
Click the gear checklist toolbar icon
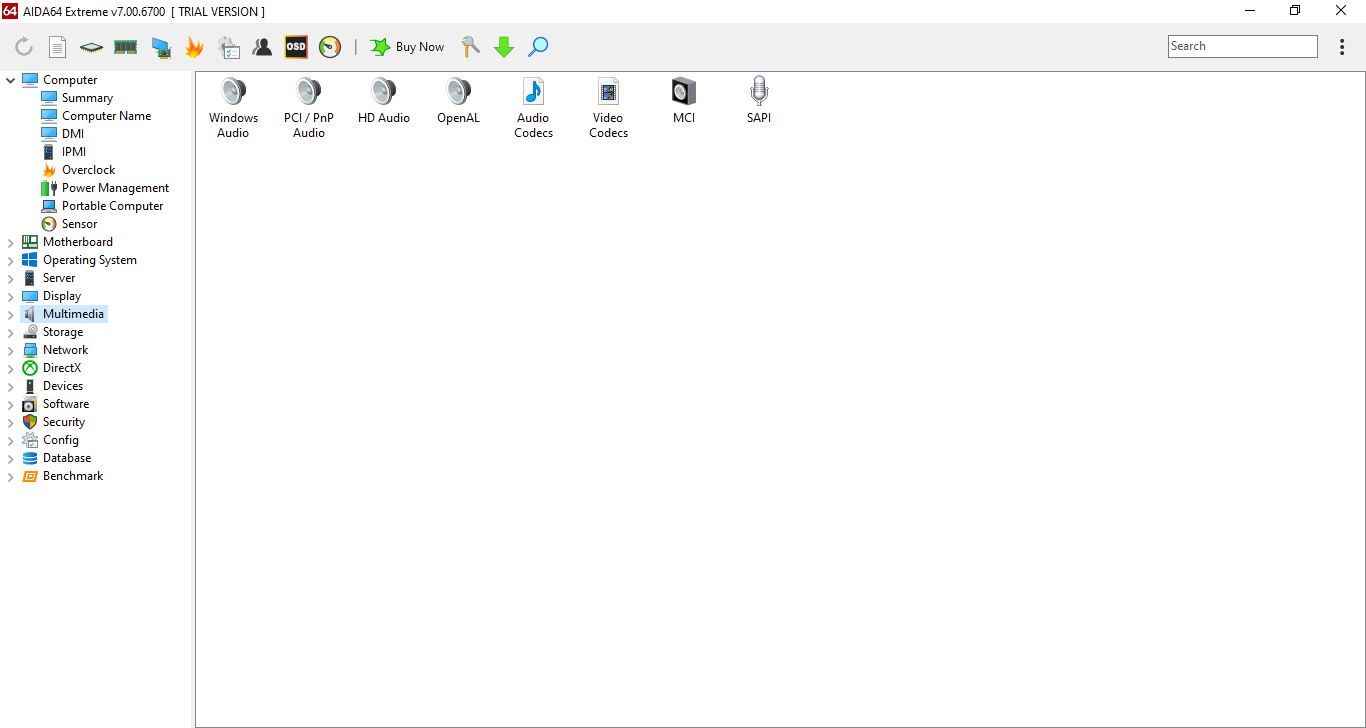click(228, 47)
